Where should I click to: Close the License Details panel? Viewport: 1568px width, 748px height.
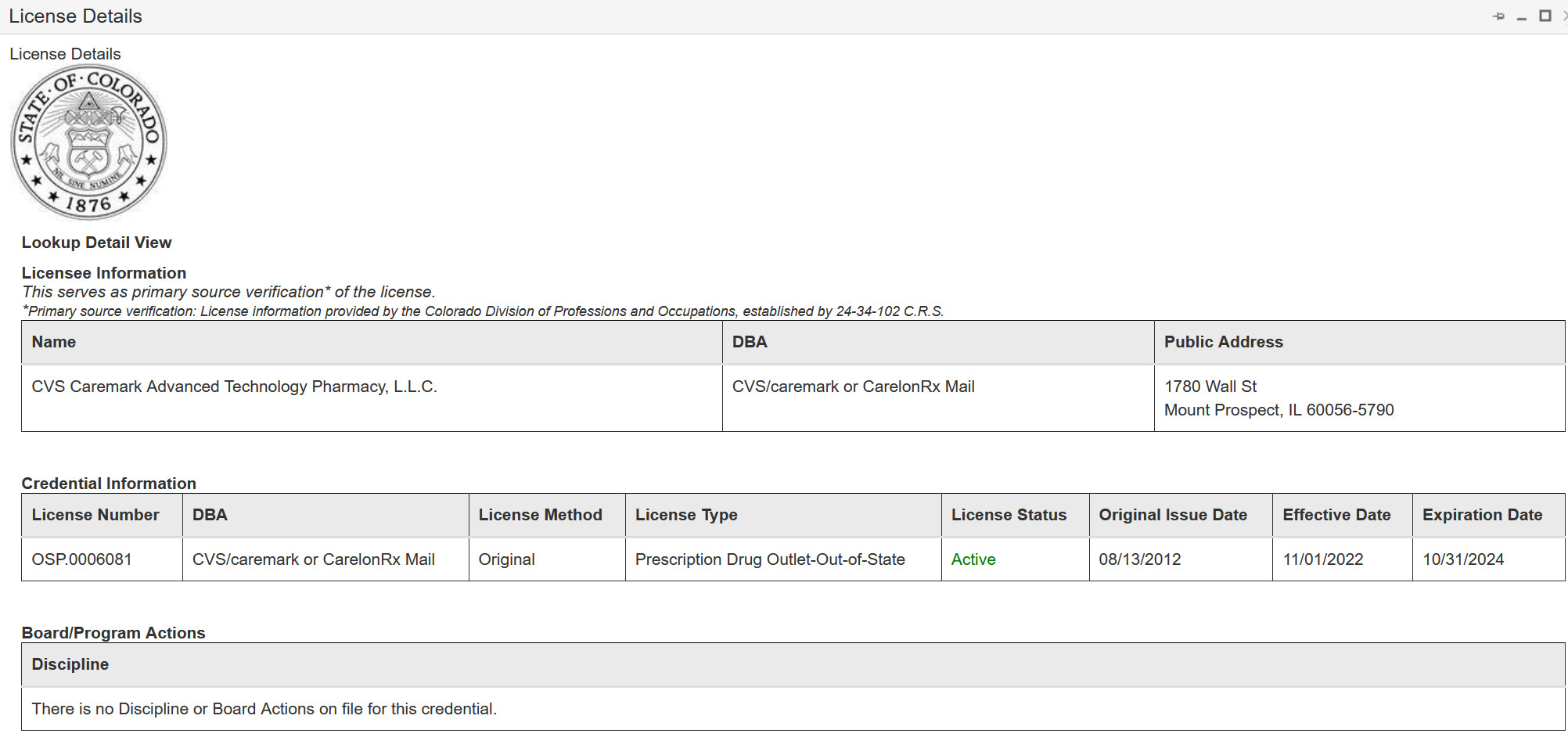1565,16
